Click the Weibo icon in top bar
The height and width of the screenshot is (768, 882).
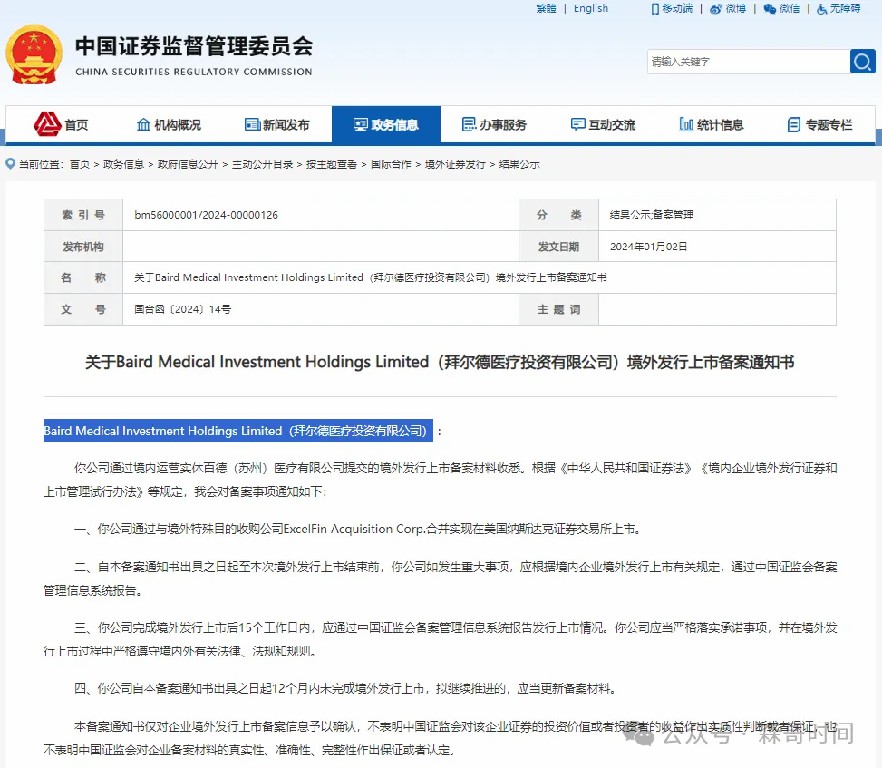point(716,9)
